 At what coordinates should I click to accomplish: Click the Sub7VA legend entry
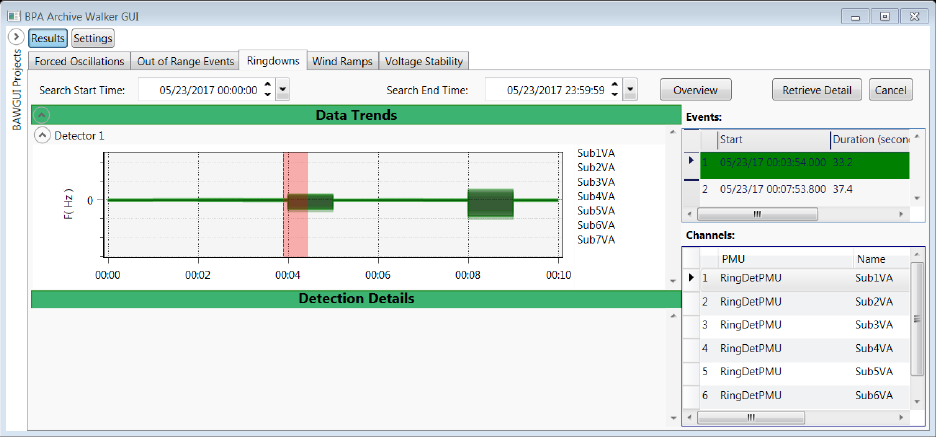pos(596,239)
